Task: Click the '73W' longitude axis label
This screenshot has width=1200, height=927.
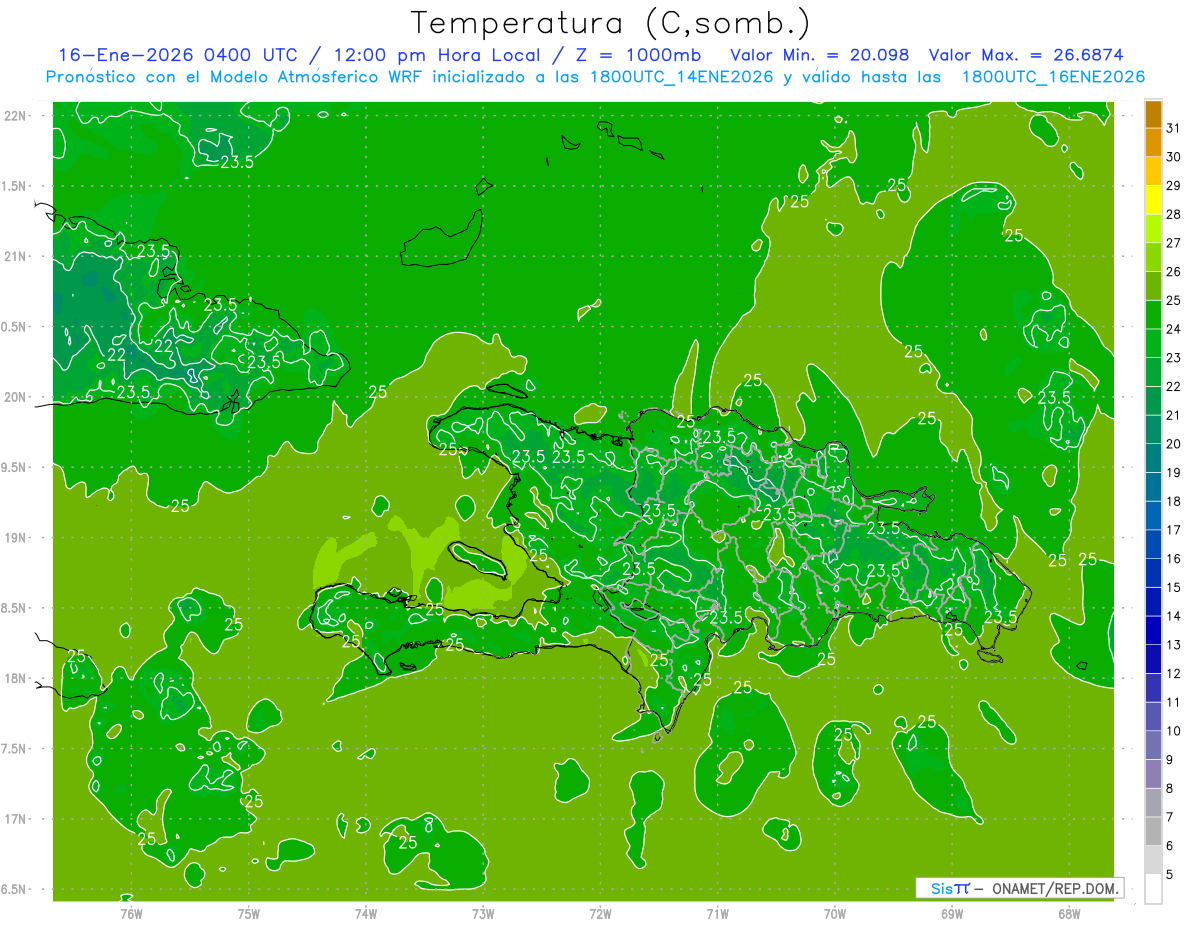Action: tap(483, 914)
